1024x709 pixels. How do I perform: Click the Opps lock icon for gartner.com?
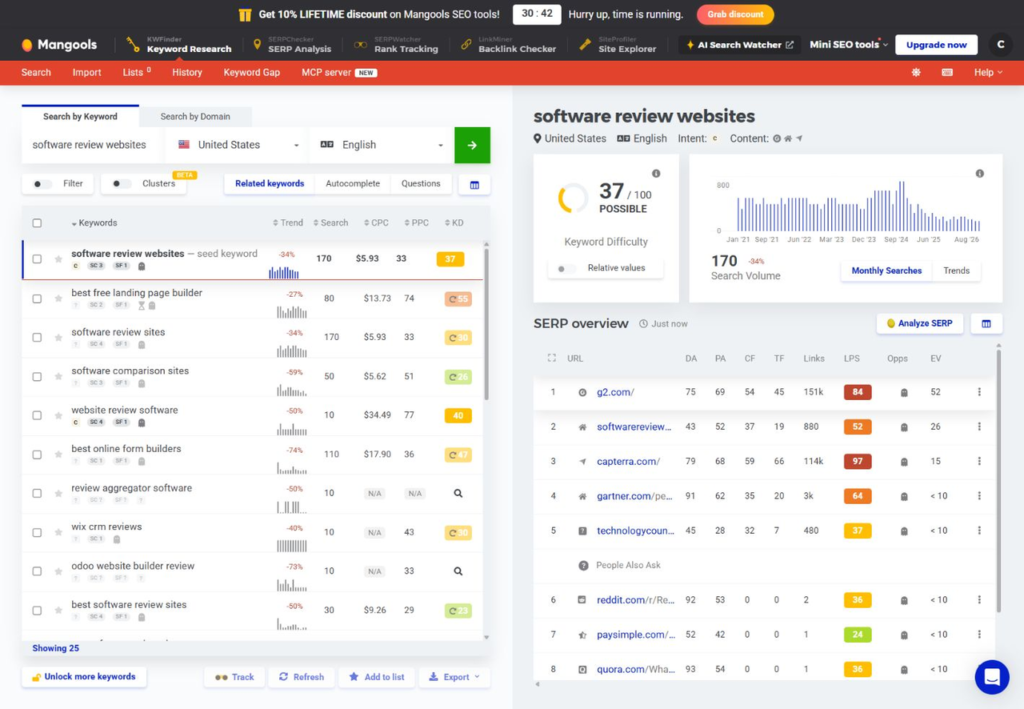(904, 496)
